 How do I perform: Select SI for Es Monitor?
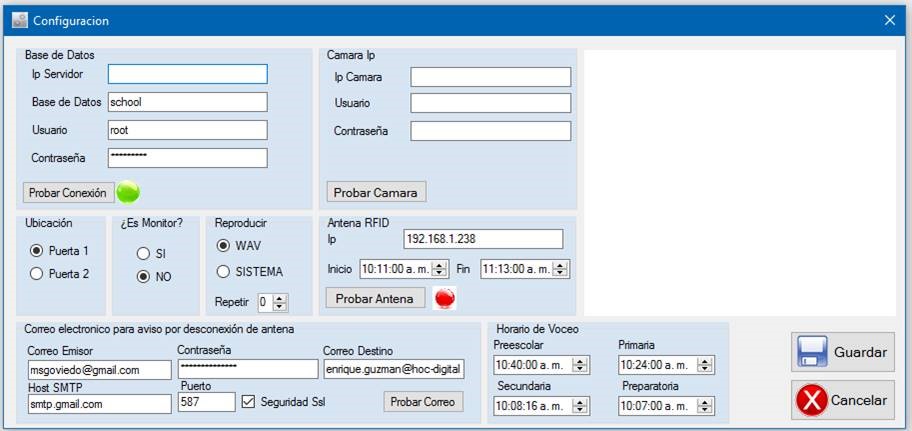click(x=144, y=254)
